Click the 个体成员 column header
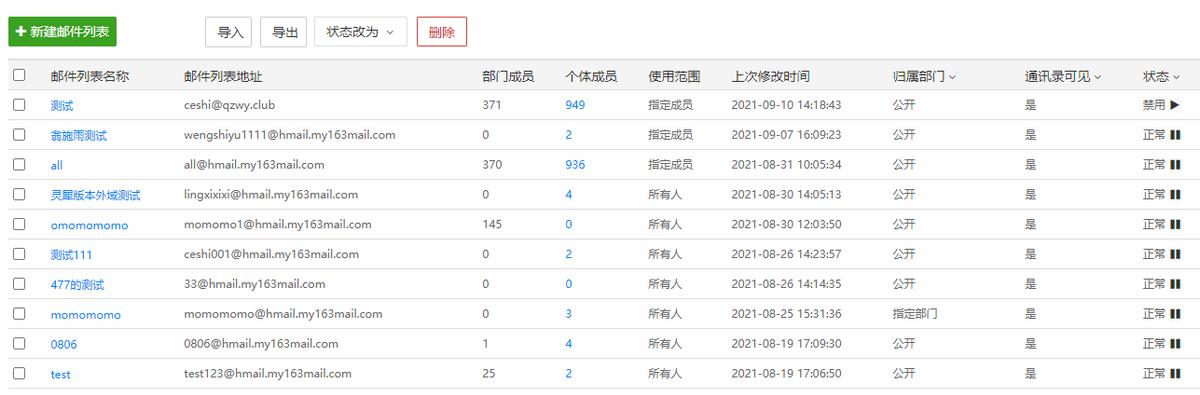 [591, 76]
